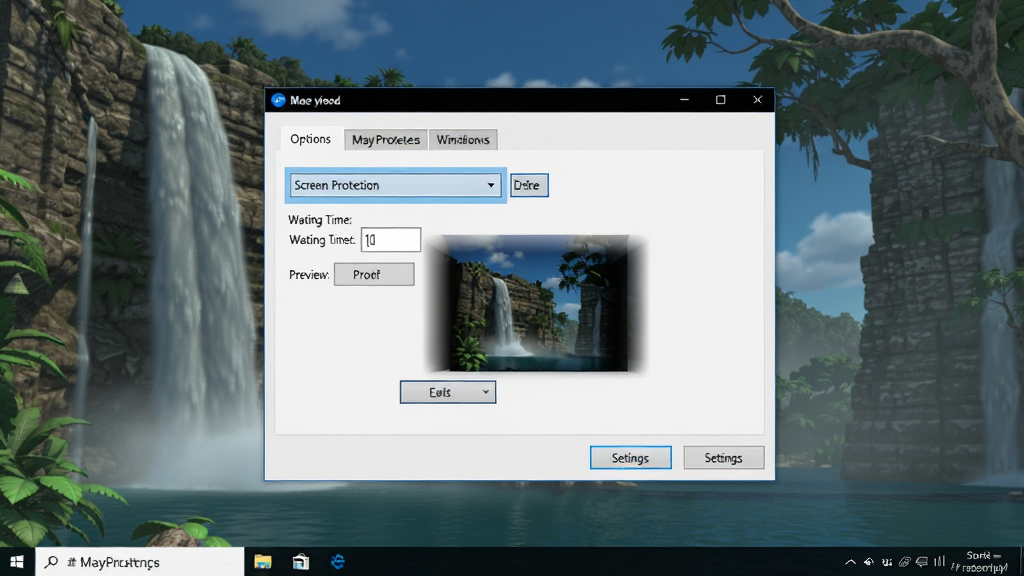Screen dimensions: 1024x576
Task: Click the grey Settings button at bottom right
Action: (724, 458)
